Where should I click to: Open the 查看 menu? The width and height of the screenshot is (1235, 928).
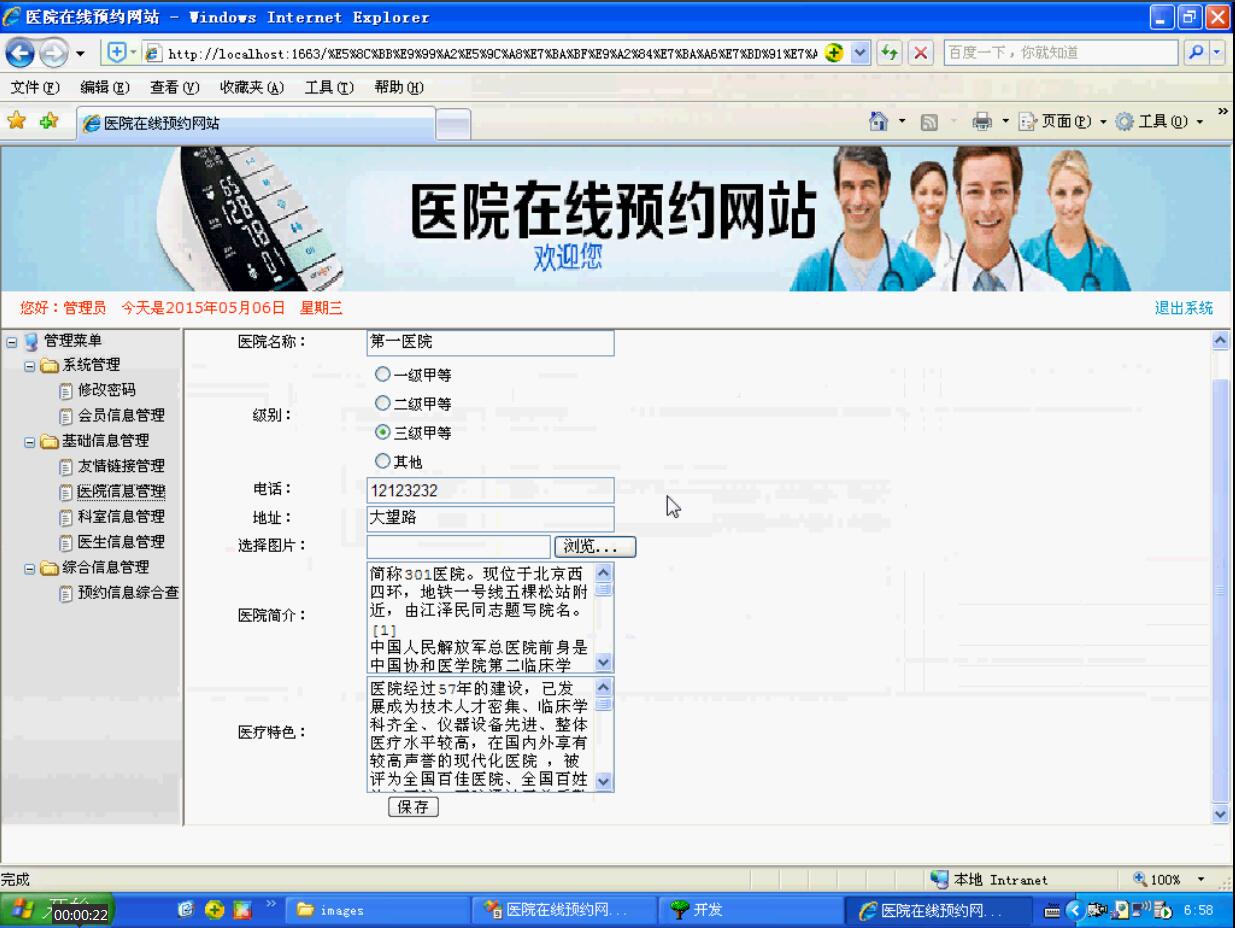coord(175,88)
